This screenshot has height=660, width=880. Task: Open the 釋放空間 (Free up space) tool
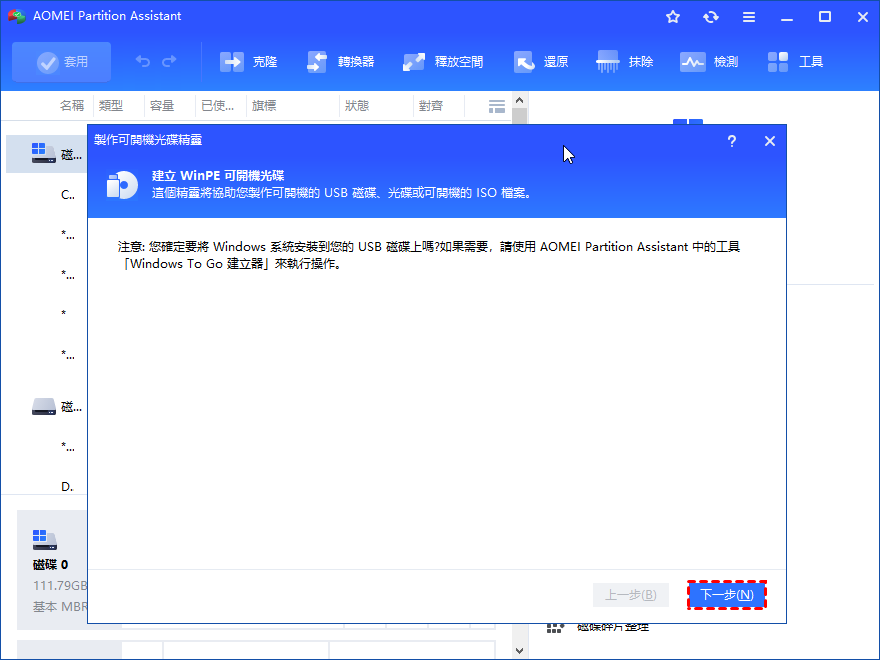[443, 62]
